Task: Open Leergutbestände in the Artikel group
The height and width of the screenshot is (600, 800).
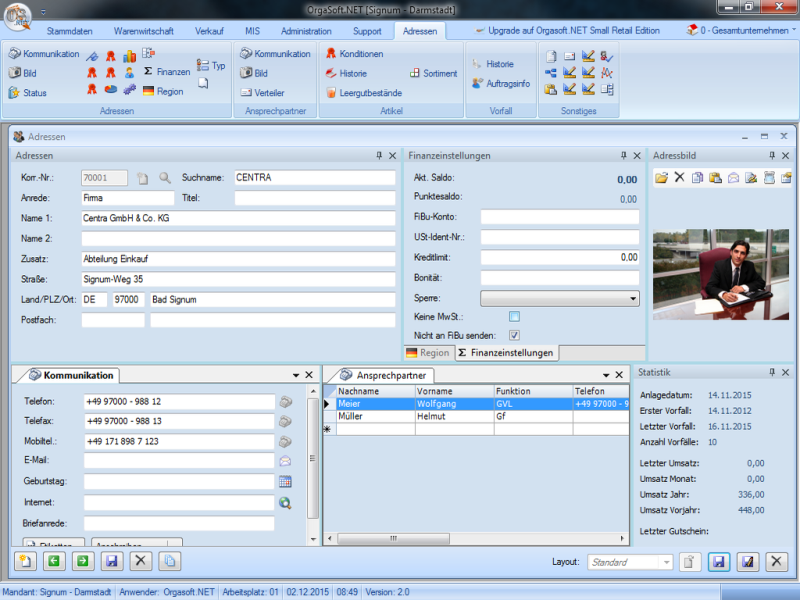Action: click(368, 93)
